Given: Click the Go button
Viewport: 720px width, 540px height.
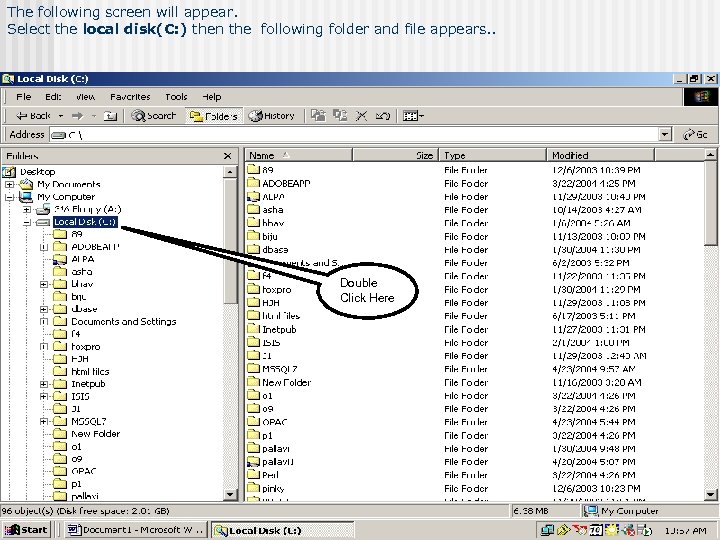Looking at the screenshot, I should [695, 135].
